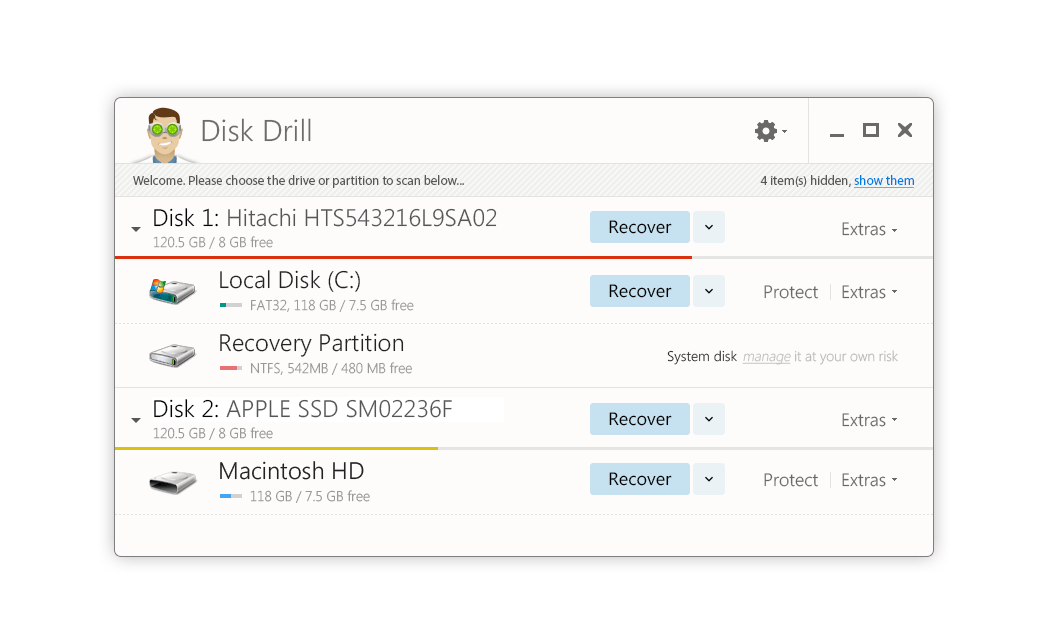Collapse Disk 2 APPLE SSD partition list

click(136, 420)
